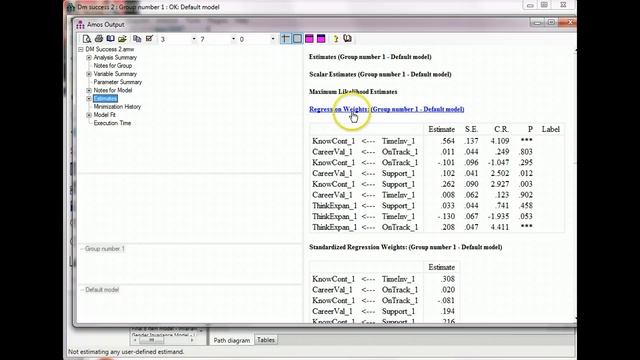Image resolution: width=640 pixels, height=360 pixels.
Task: Click the P value .803
Action: click(526, 152)
